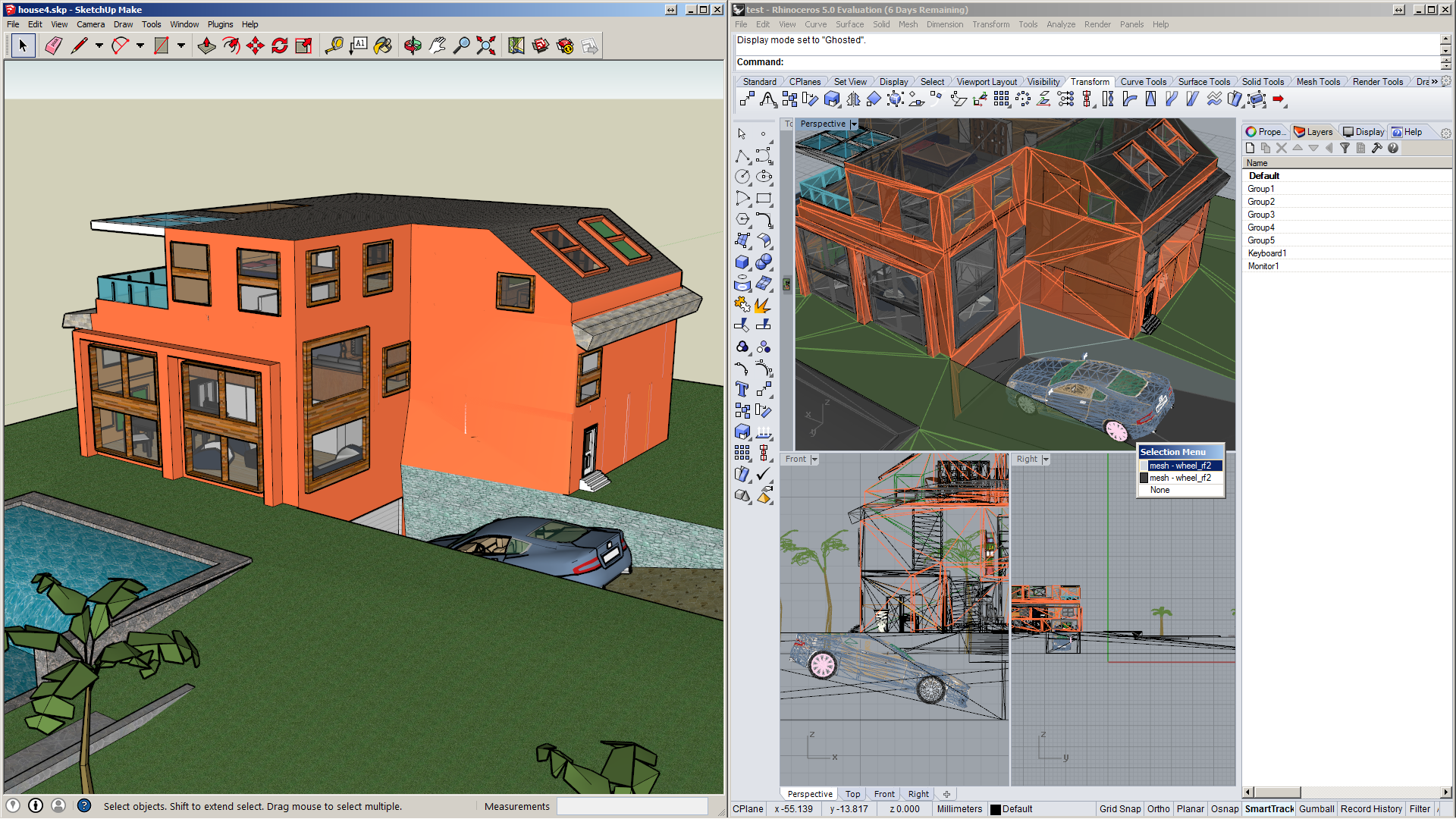Activate the Push/Pull tool
Viewport: 1456px width, 819px height.
click(206, 46)
